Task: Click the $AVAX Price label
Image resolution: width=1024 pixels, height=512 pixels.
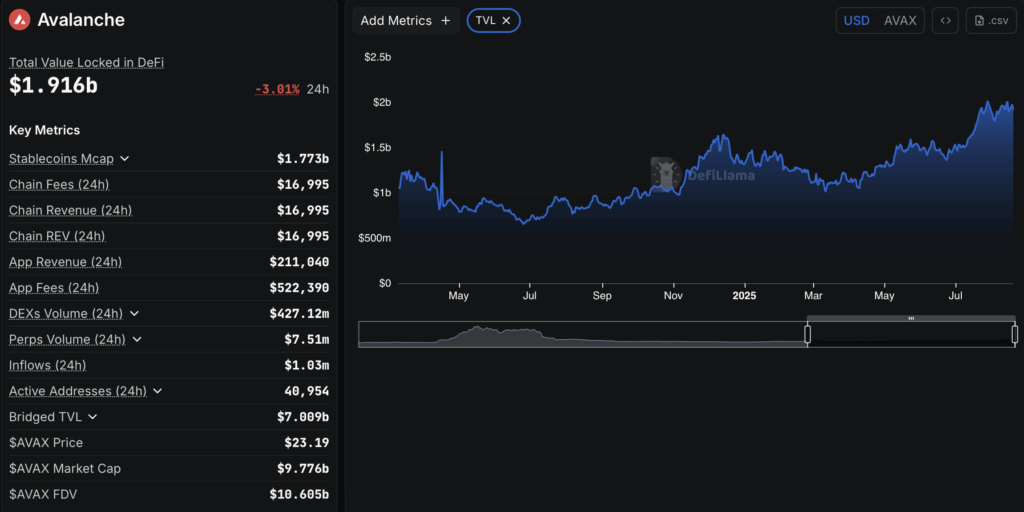Action: click(46, 443)
